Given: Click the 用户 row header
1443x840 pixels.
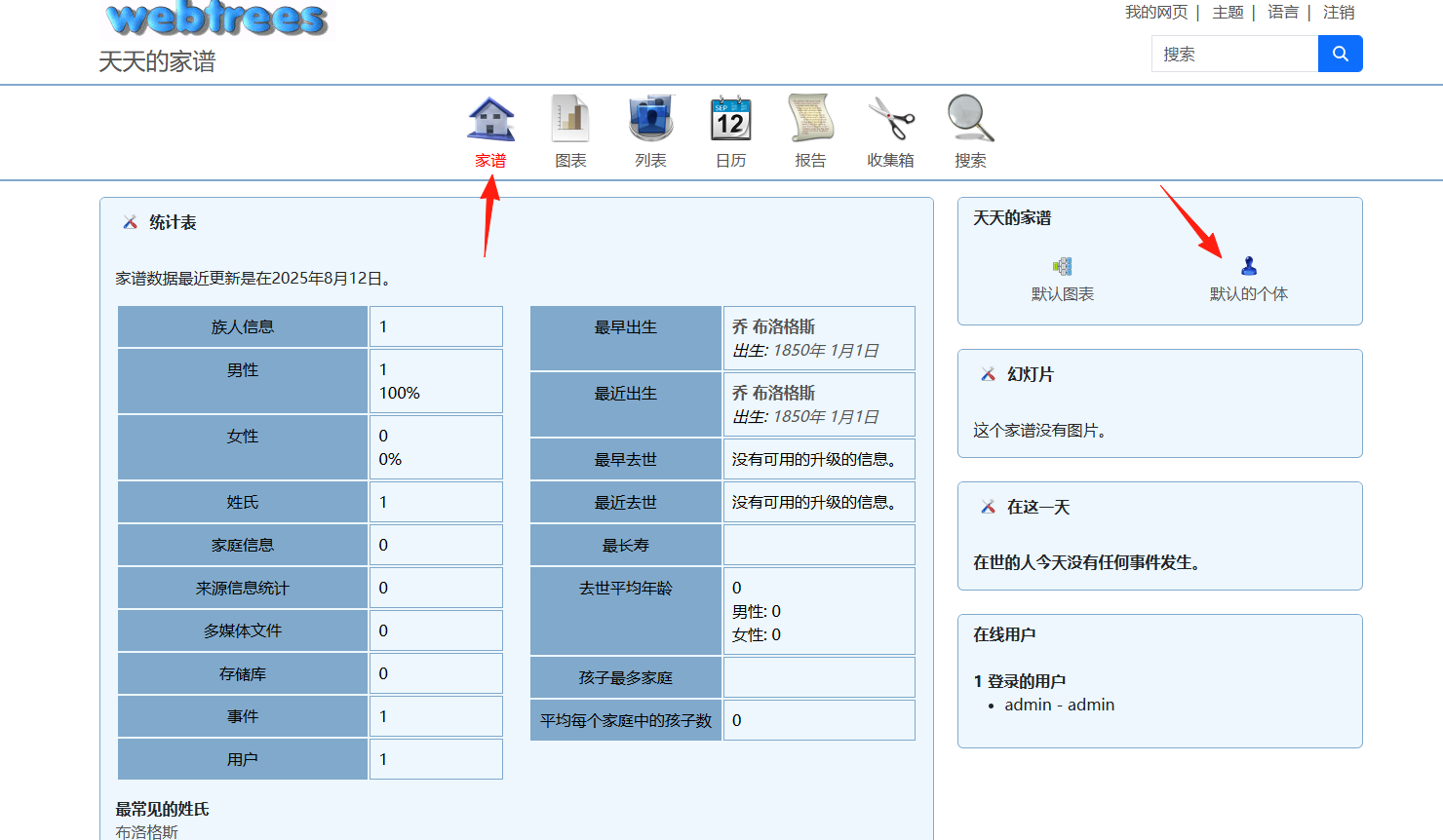Looking at the screenshot, I should tap(243, 759).
